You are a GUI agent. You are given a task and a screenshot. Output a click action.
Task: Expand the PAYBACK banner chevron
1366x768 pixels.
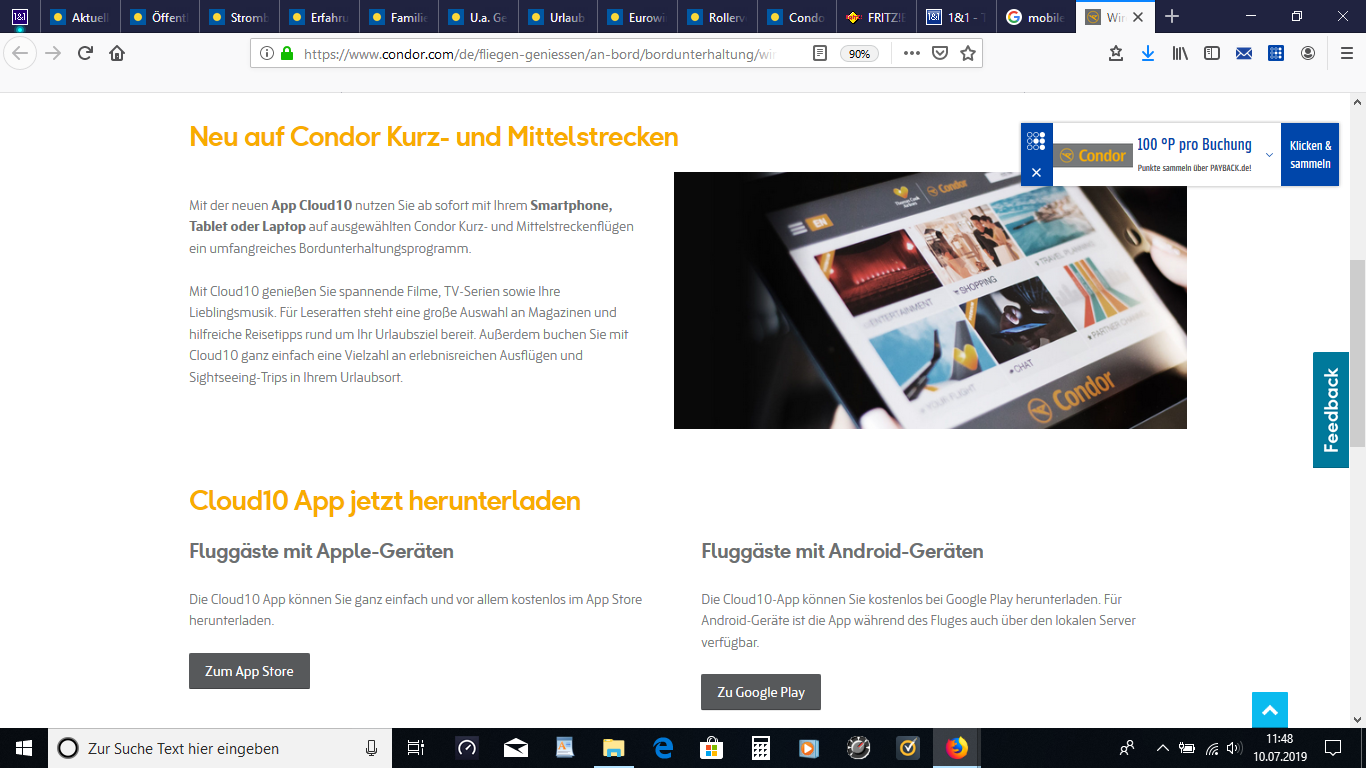(1269, 155)
